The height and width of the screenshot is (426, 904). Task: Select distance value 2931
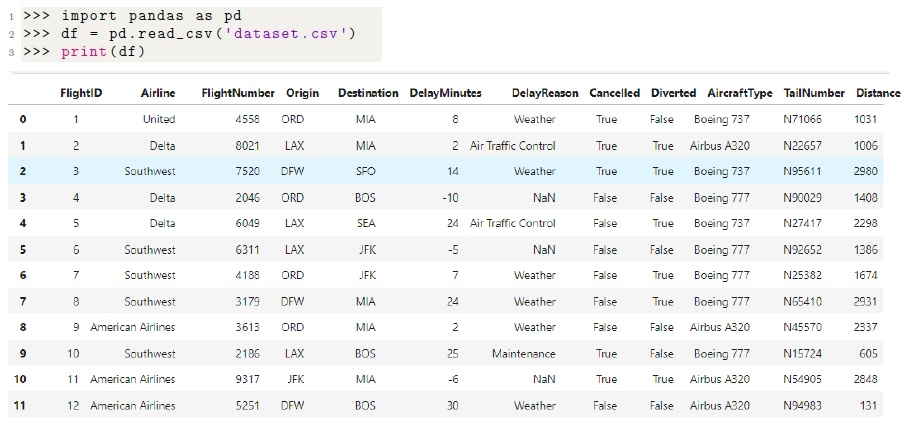coord(866,301)
